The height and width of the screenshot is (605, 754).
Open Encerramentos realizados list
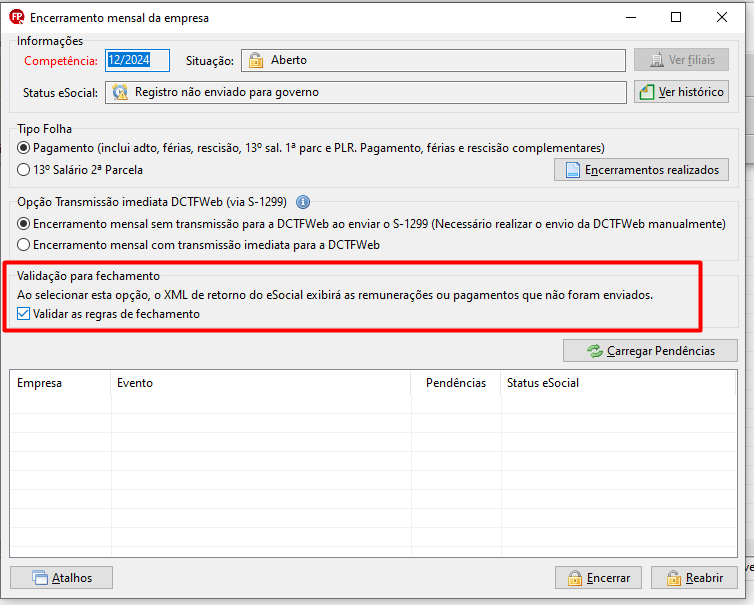(641, 170)
